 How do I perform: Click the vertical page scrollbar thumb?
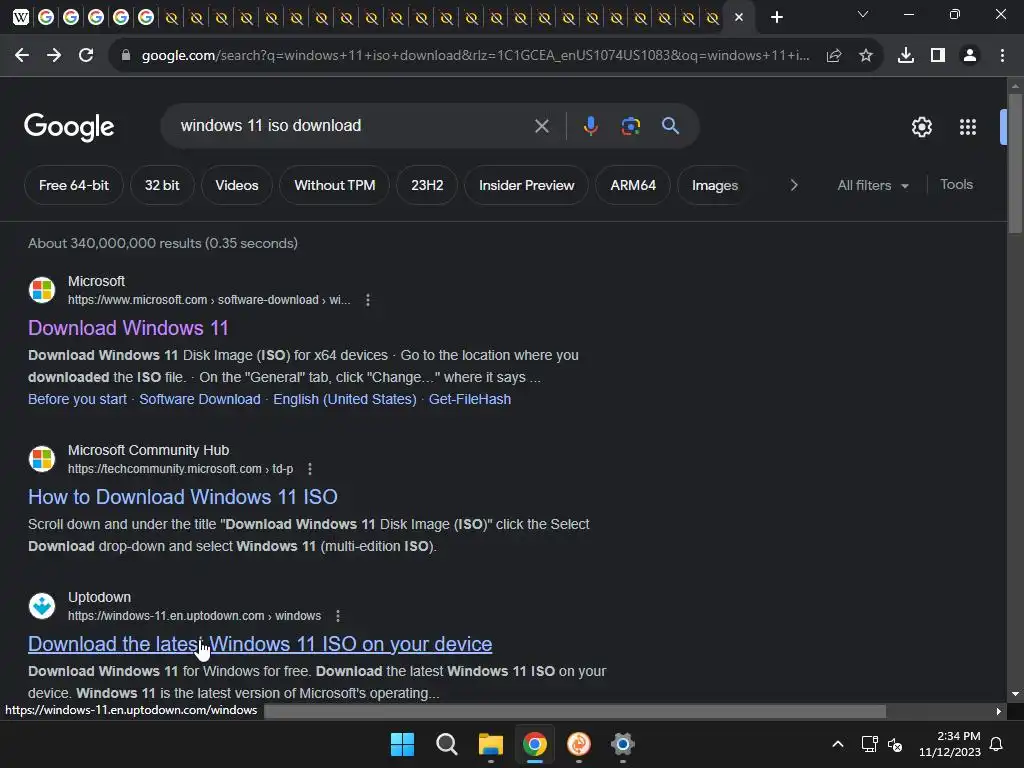[1015, 163]
